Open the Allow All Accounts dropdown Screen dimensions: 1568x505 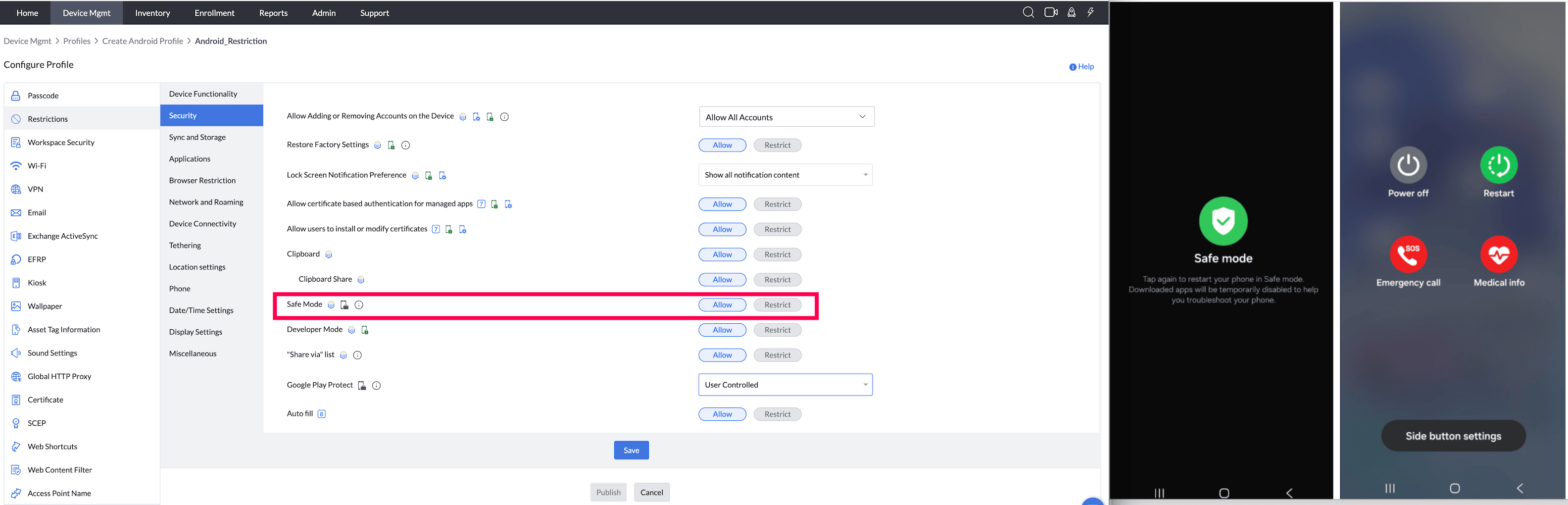pos(786,117)
